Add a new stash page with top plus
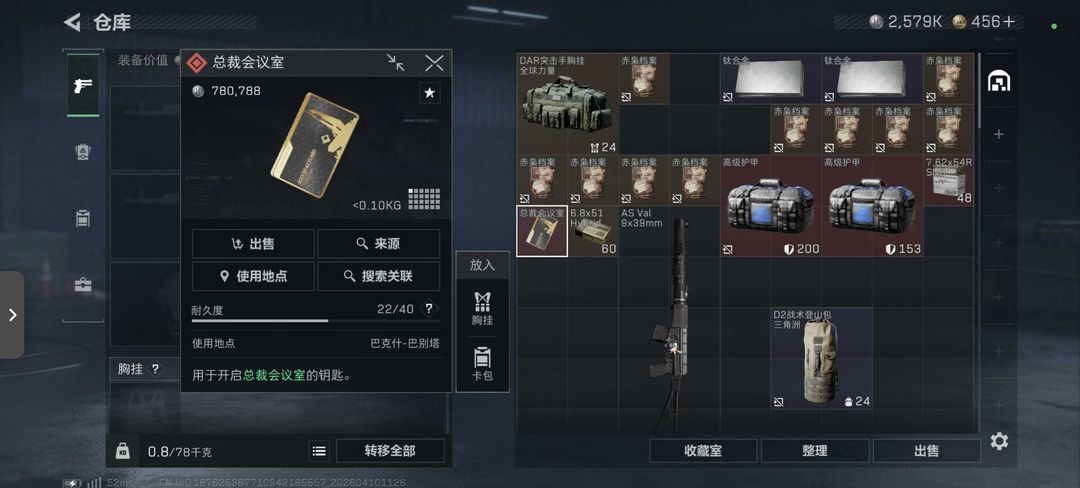 (x=998, y=134)
